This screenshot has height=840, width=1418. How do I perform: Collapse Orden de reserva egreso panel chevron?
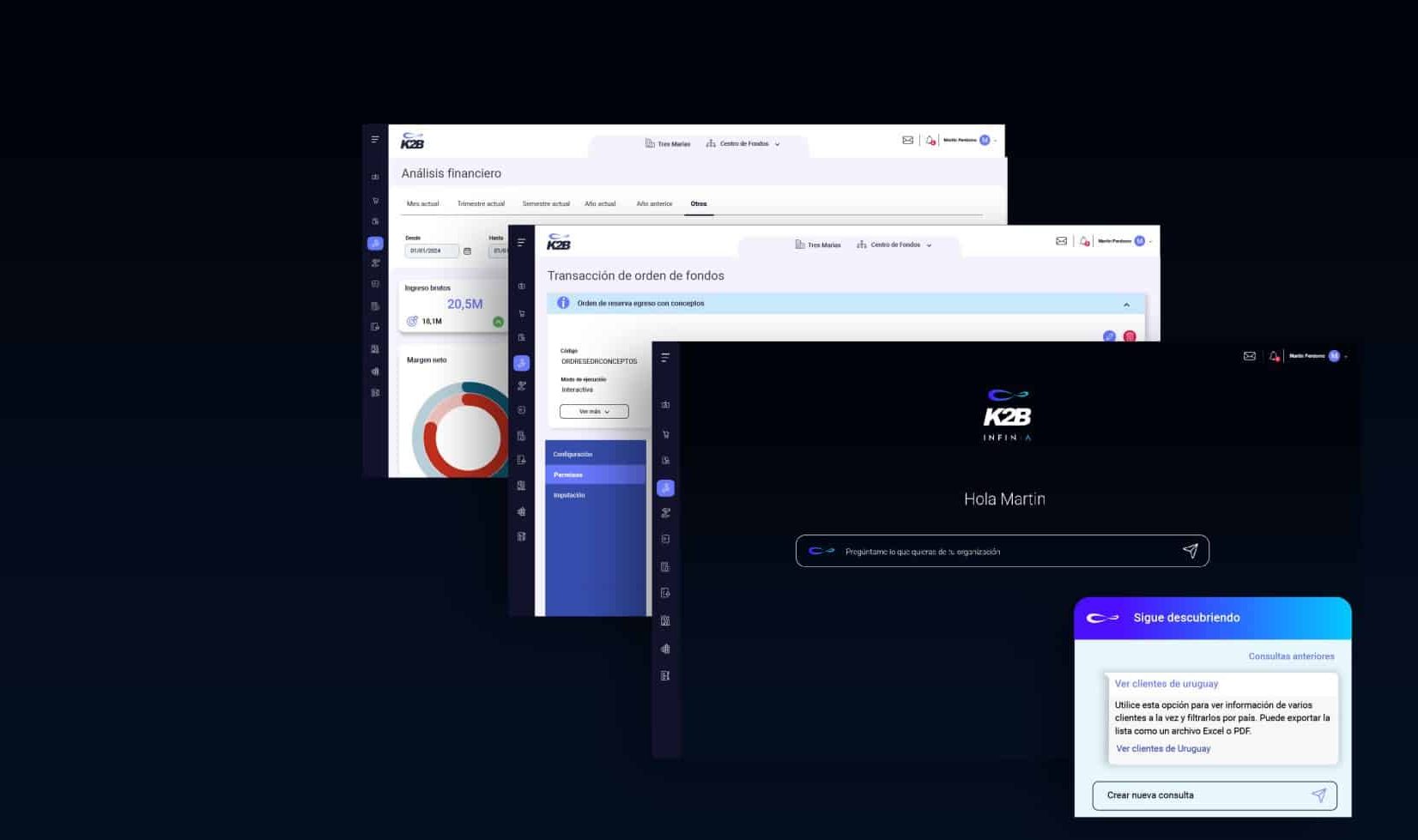point(1126,305)
